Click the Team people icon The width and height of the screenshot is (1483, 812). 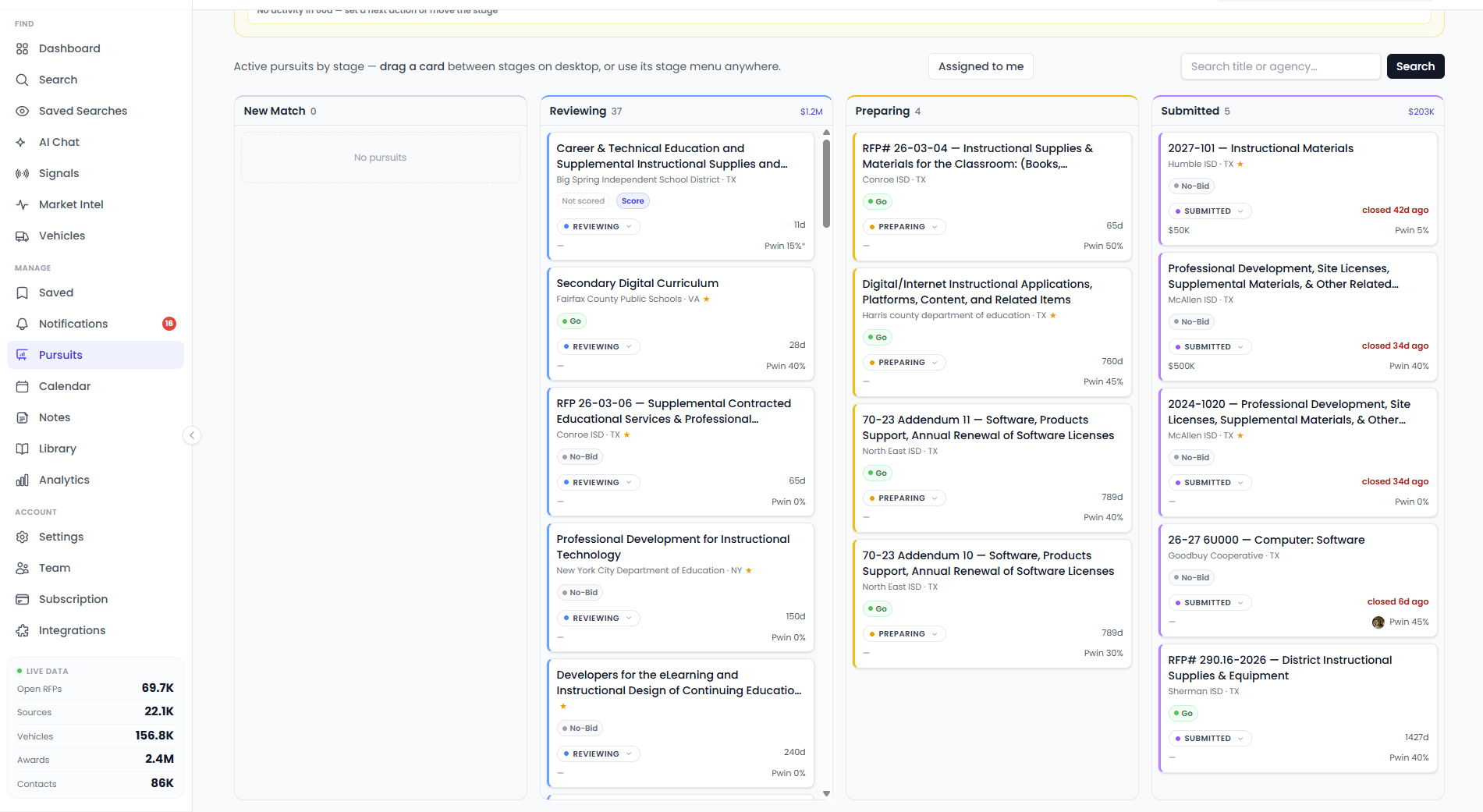coord(22,568)
